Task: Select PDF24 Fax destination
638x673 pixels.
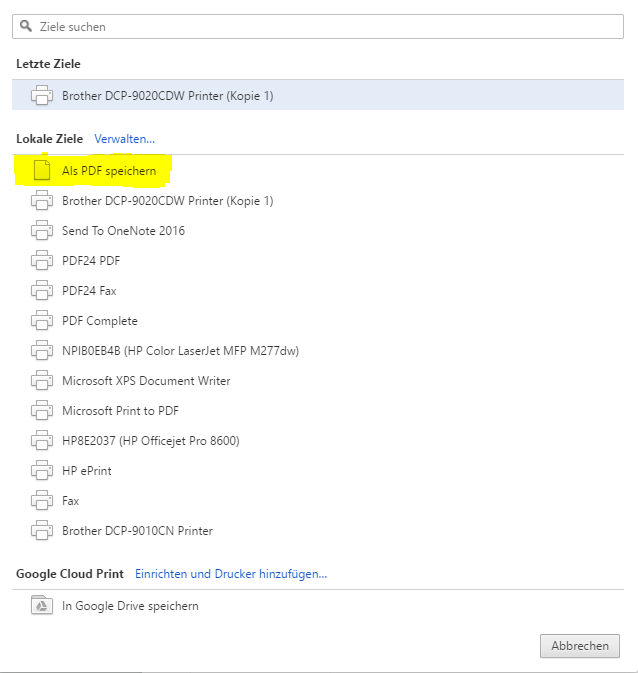Action: 89,291
